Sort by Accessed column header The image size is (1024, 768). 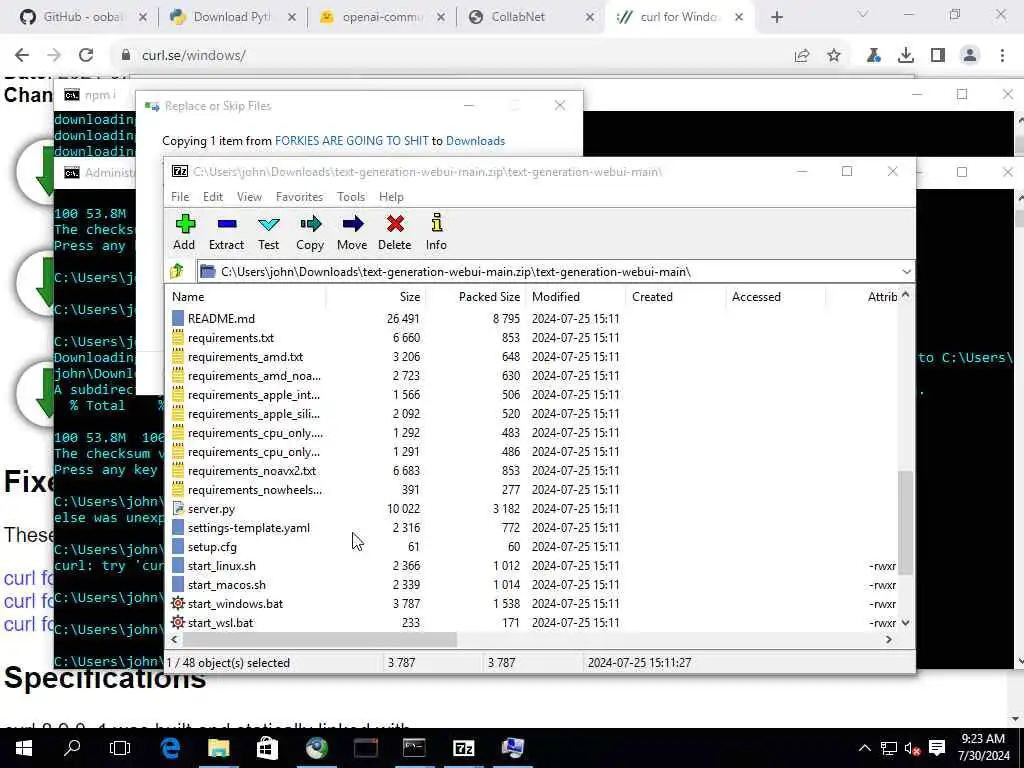[776, 296]
